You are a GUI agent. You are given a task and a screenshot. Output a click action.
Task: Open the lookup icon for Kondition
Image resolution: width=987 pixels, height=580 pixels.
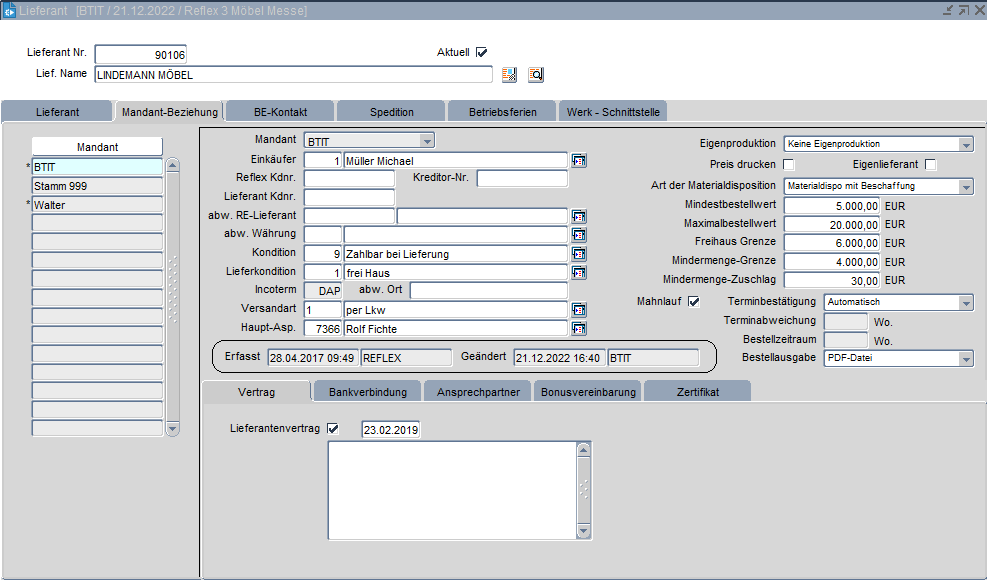tap(578, 254)
